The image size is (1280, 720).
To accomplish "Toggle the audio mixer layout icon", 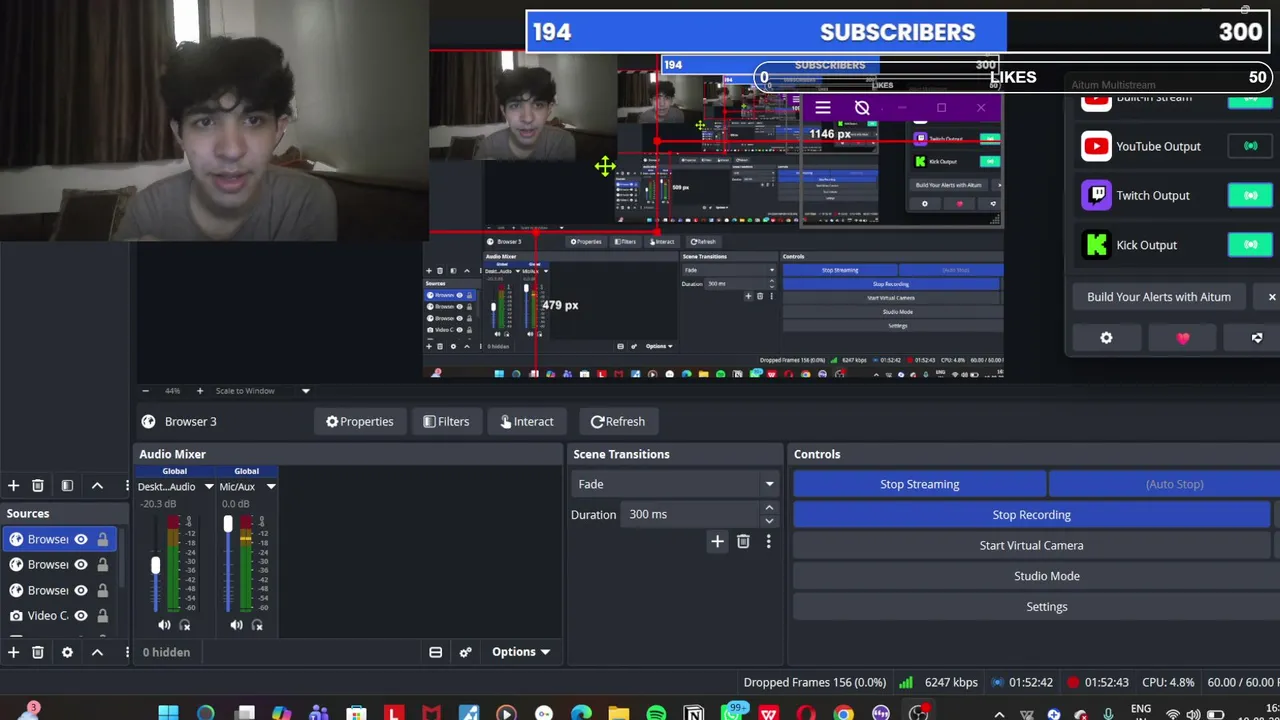I will pyautogui.click(x=436, y=652).
